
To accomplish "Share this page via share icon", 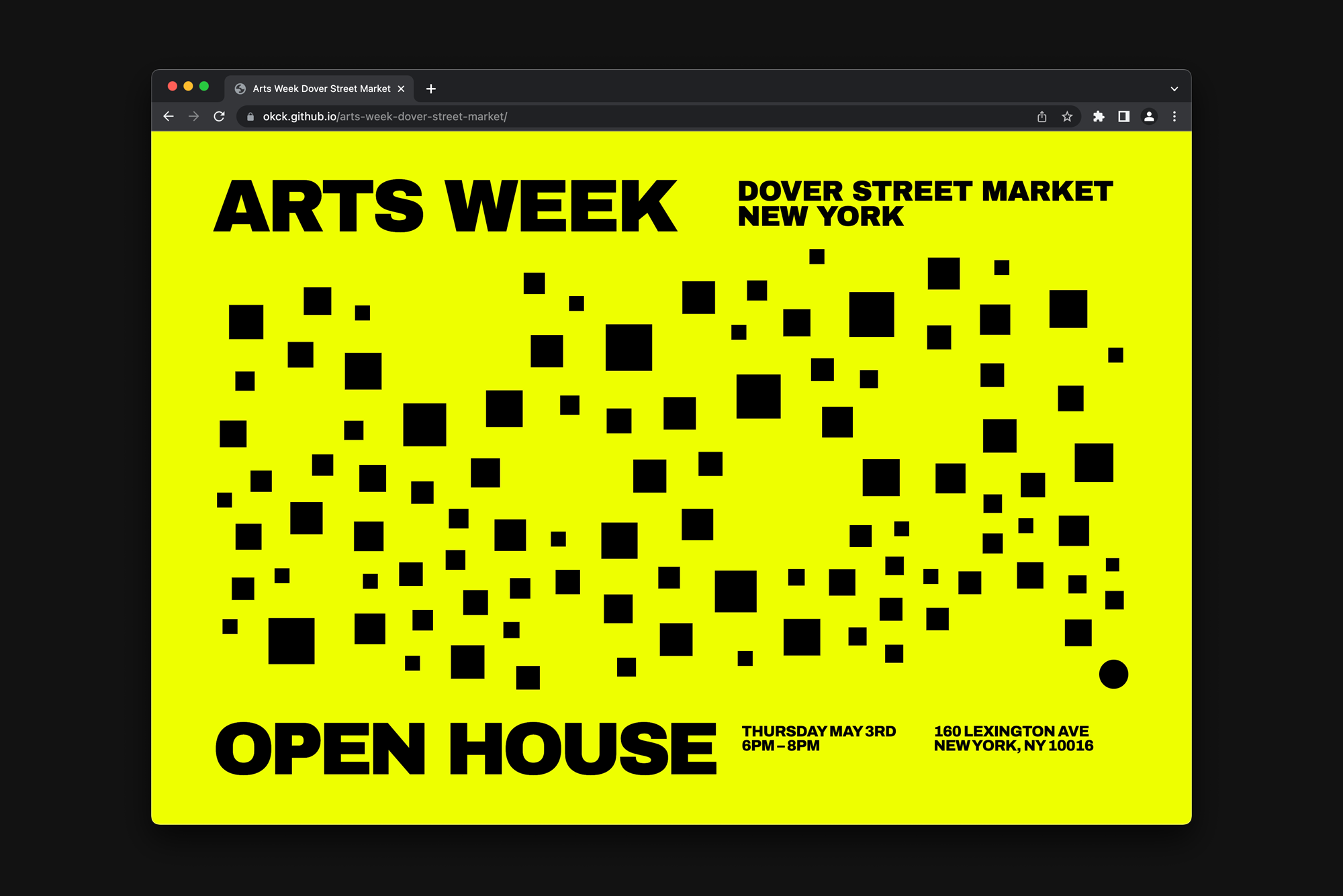I will point(1041,117).
